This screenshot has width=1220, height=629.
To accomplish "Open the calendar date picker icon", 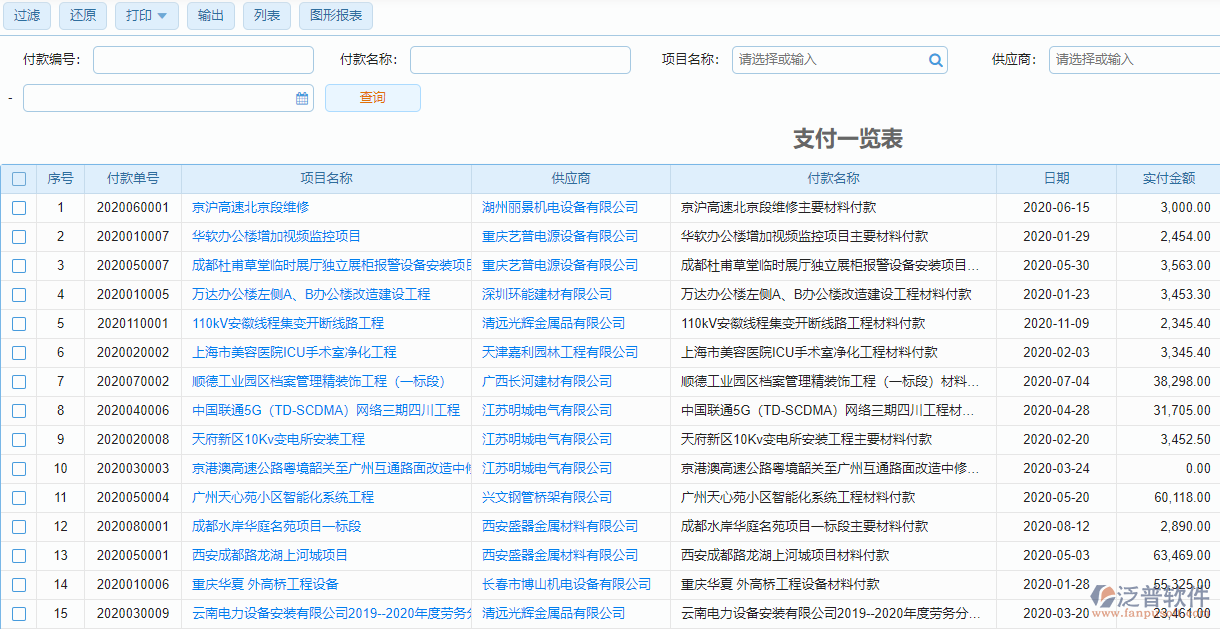I will click(x=302, y=97).
